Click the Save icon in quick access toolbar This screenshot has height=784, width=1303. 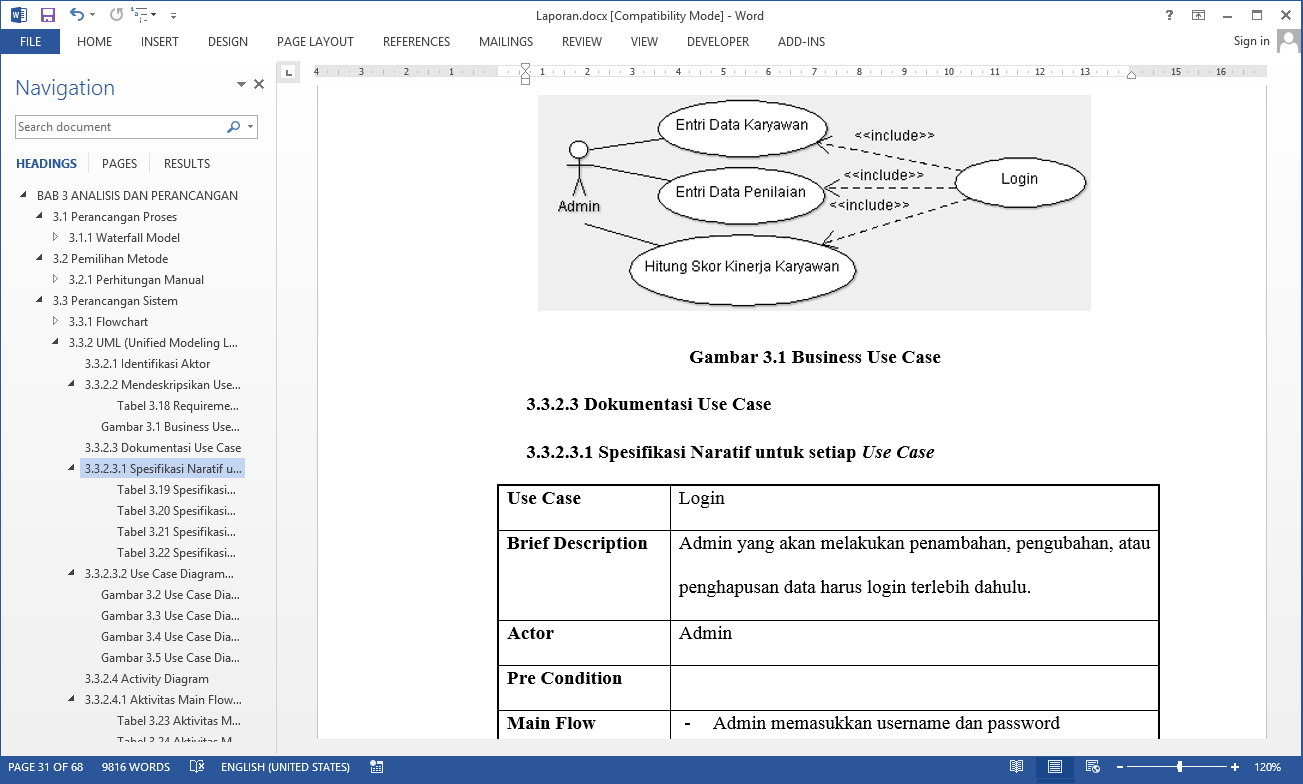48,15
